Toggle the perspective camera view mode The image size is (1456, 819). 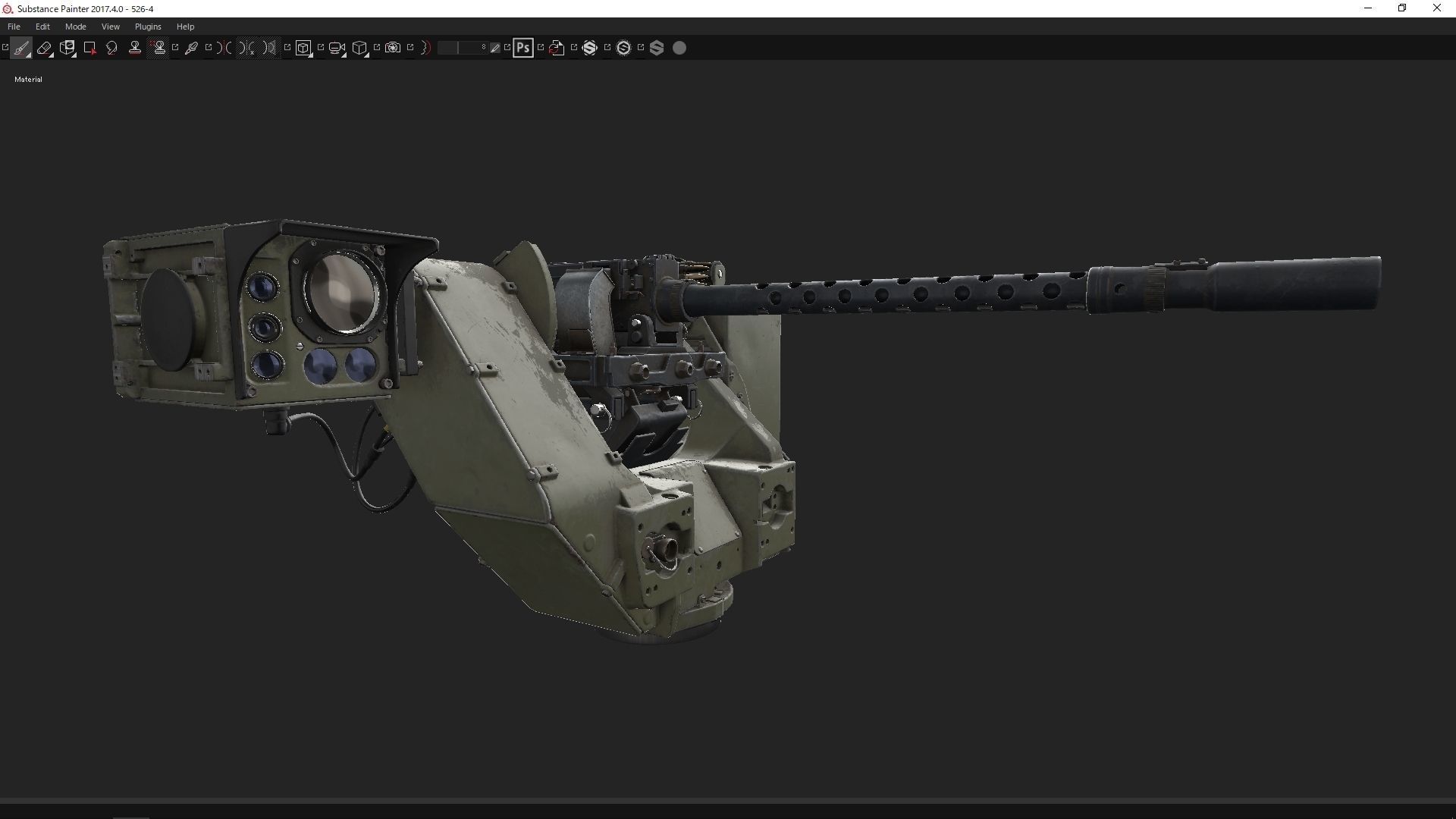click(x=336, y=47)
